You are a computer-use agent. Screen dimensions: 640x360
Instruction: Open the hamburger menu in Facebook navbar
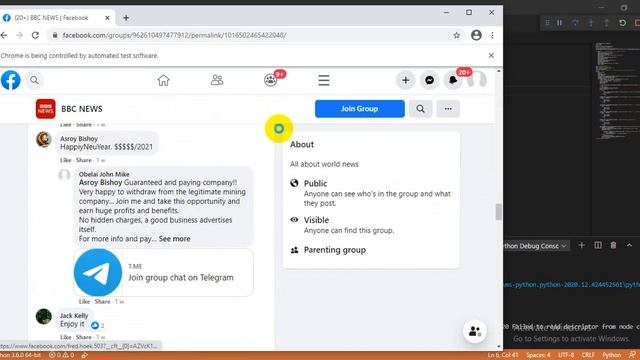[x=324, y=80]
